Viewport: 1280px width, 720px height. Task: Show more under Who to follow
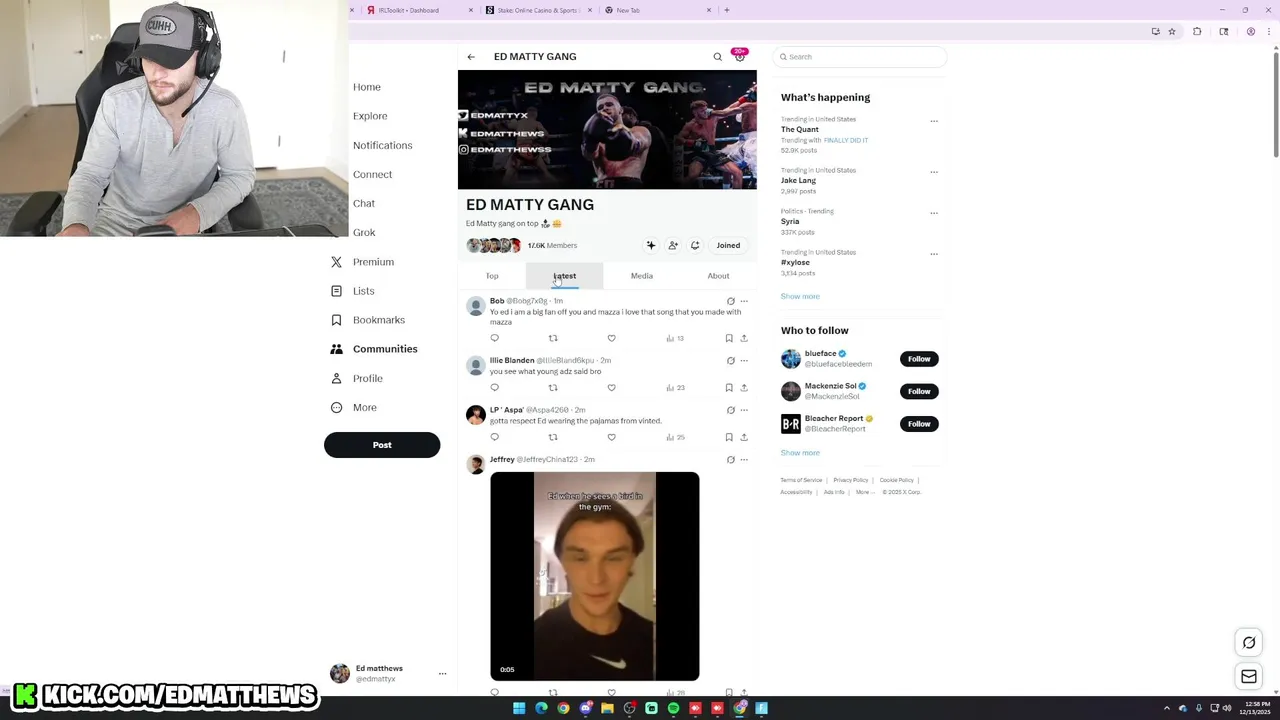800,453
